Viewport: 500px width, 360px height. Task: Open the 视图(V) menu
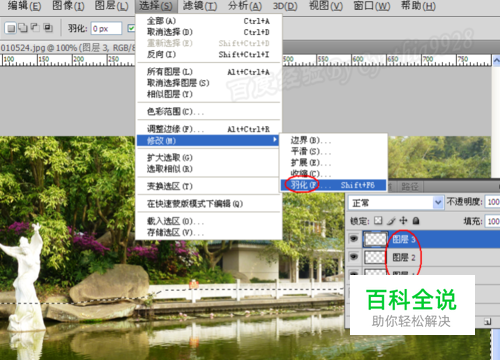click(326, 6)
